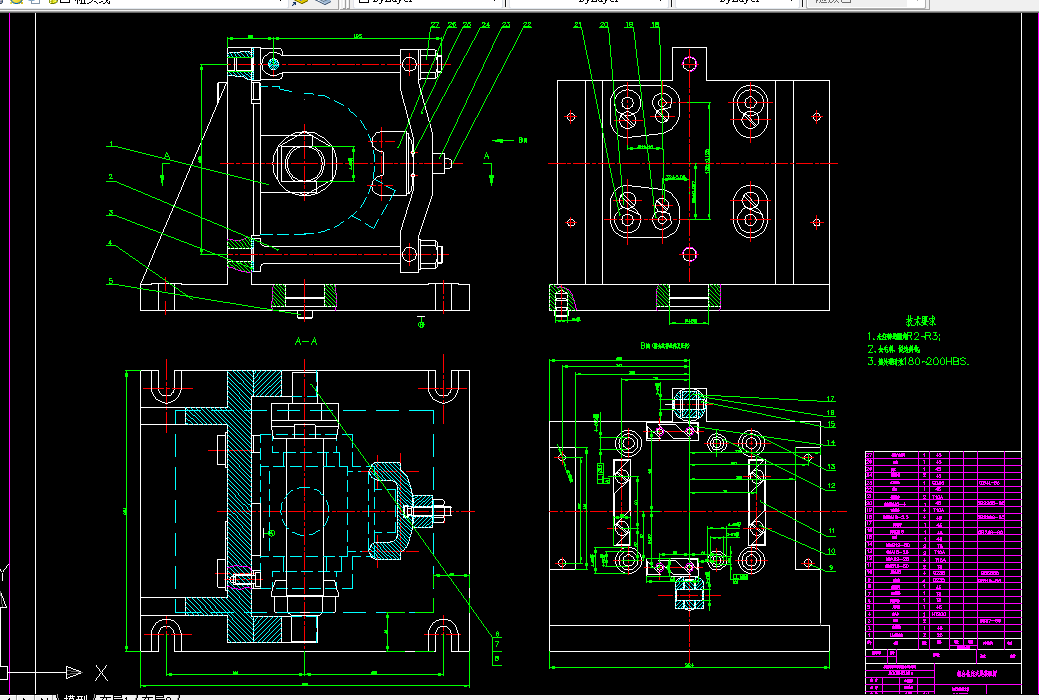This screenshot has height=700, width=1039.
Task: Select part balloon number 3
Action: [x=111, y=213]
